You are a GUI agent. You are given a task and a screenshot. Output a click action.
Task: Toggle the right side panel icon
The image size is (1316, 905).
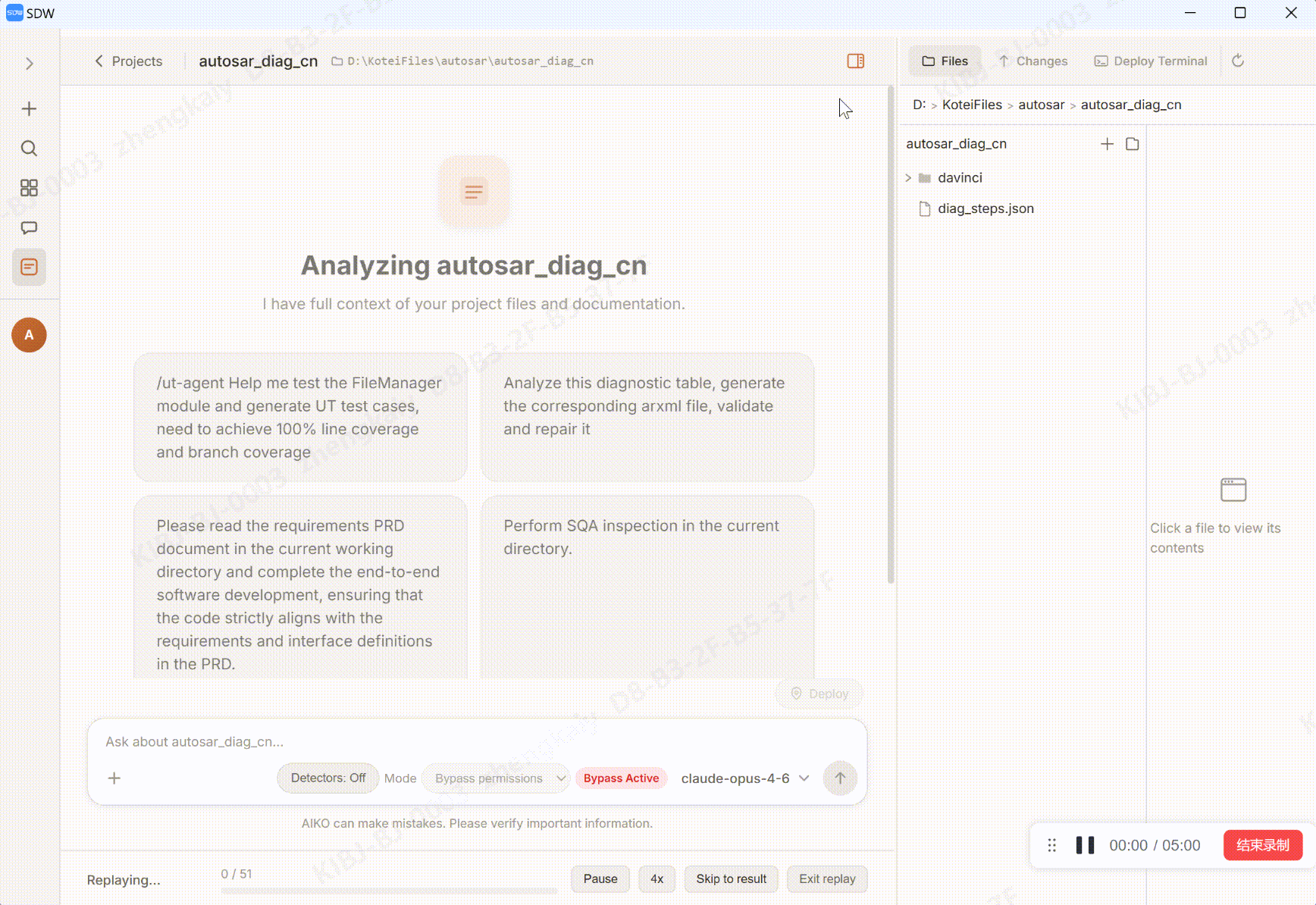[856, 61]
